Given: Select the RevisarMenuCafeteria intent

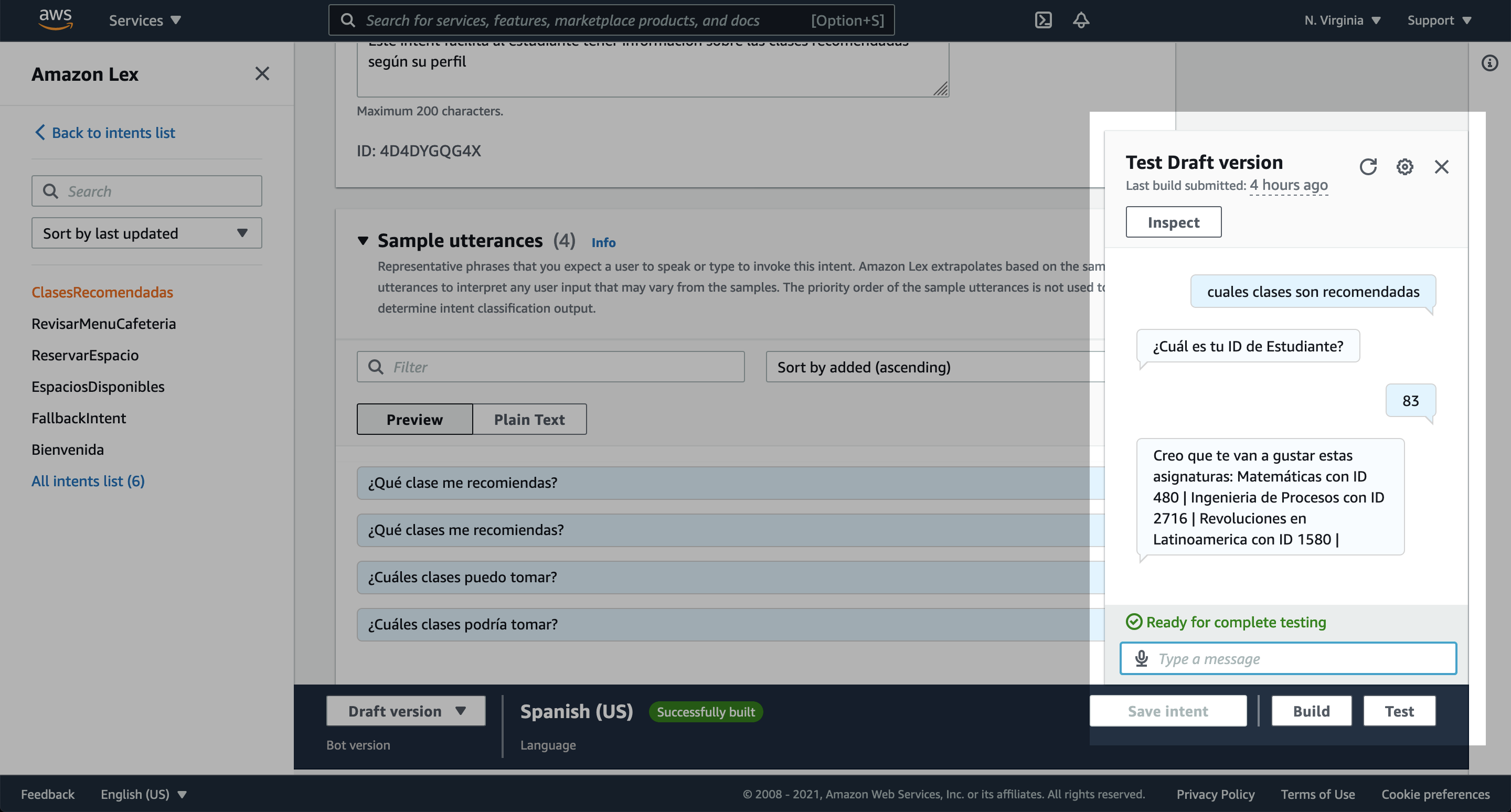Looking at the screenshot, I should click(x=103, y=324).
